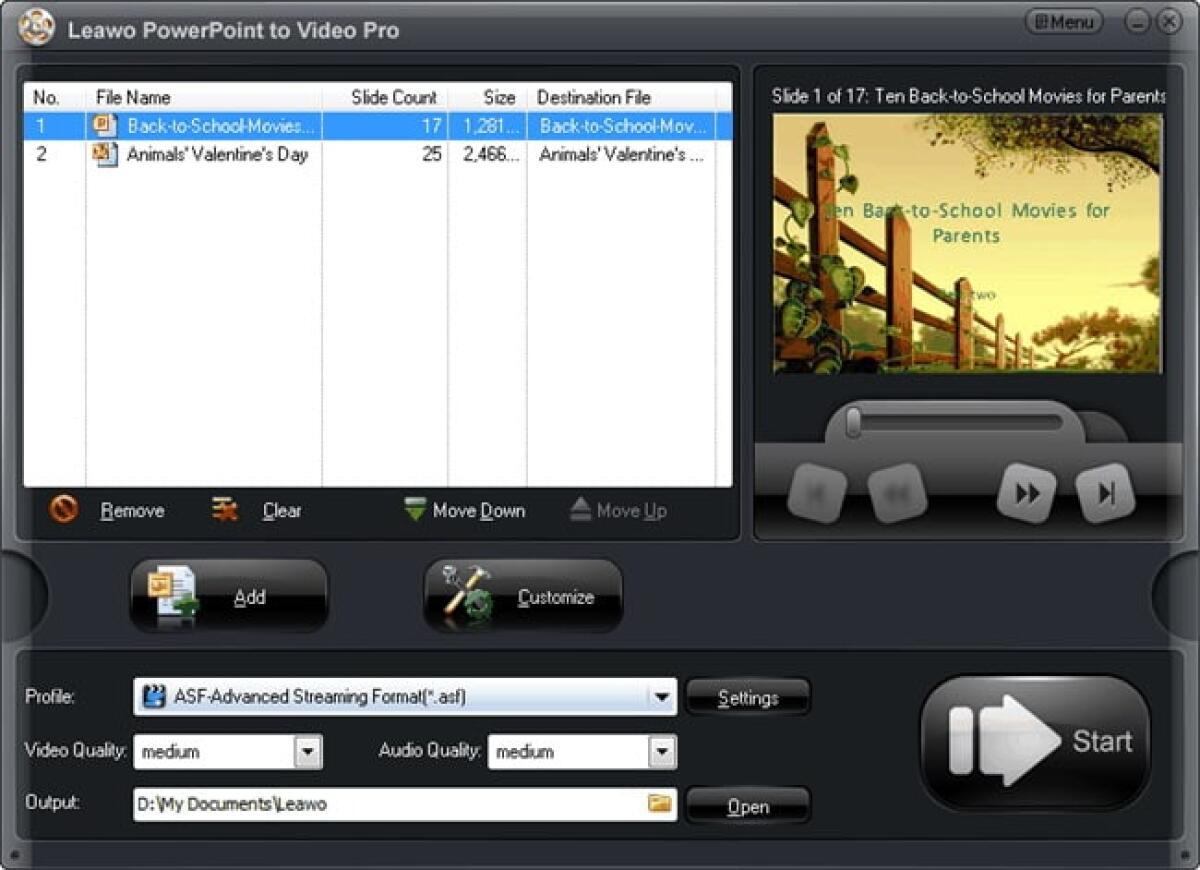Image resolution: width=1200 pixels, height=870 pixels.
Task: Click the Profile format icon beside ASF
Action: 152,696
